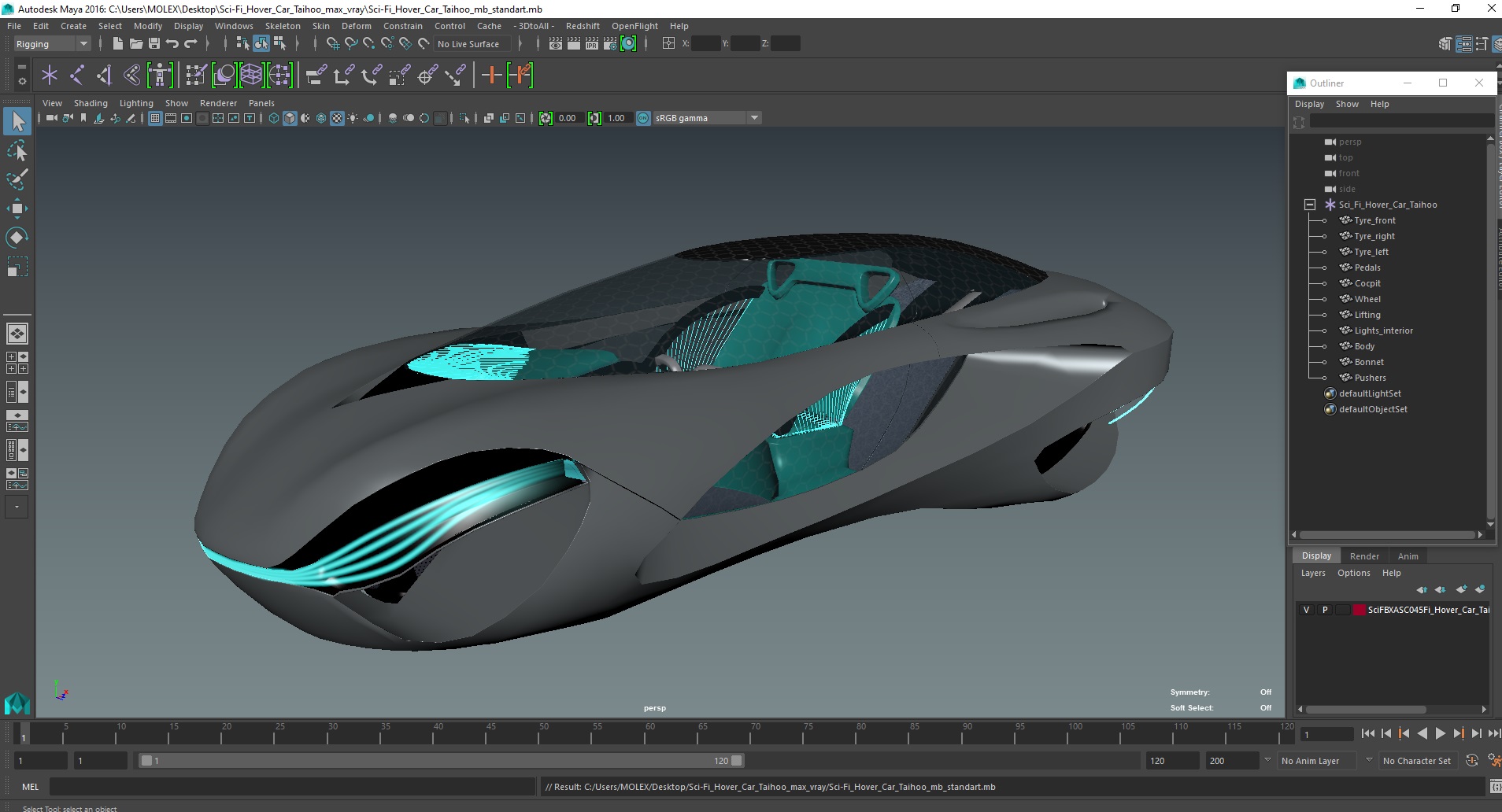The width and height of the screenshot is (1502, 812).
Task: Click play backwards playback button
Action: (x=1422, y=733)
